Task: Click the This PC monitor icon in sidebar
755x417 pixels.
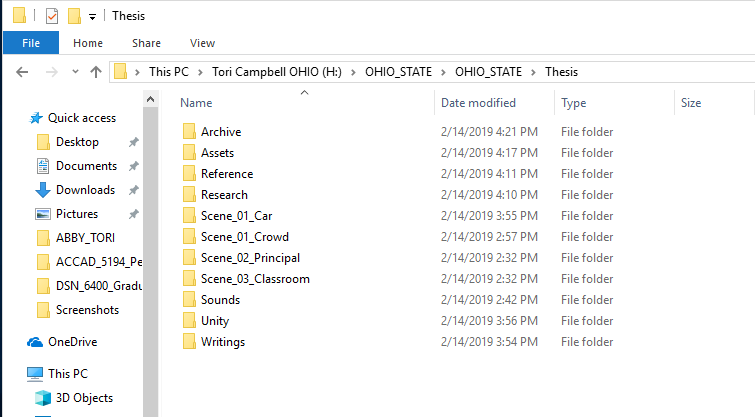Action: point(35,374)
